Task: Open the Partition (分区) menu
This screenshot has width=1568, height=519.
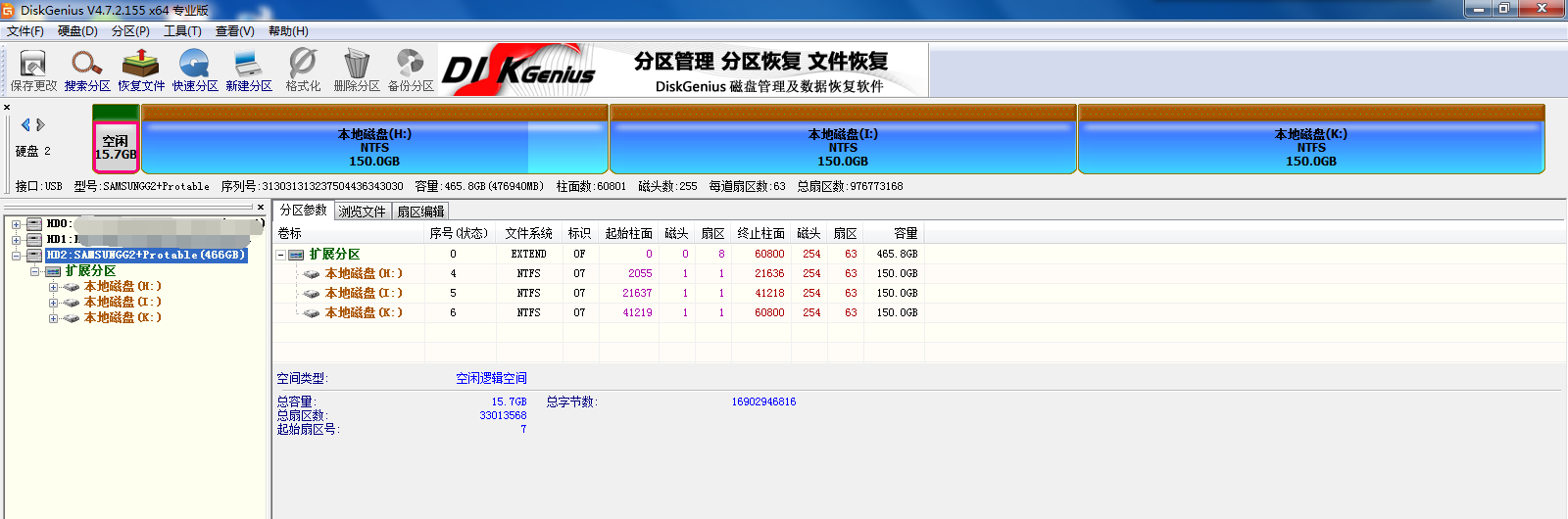Action: point(130,31)
